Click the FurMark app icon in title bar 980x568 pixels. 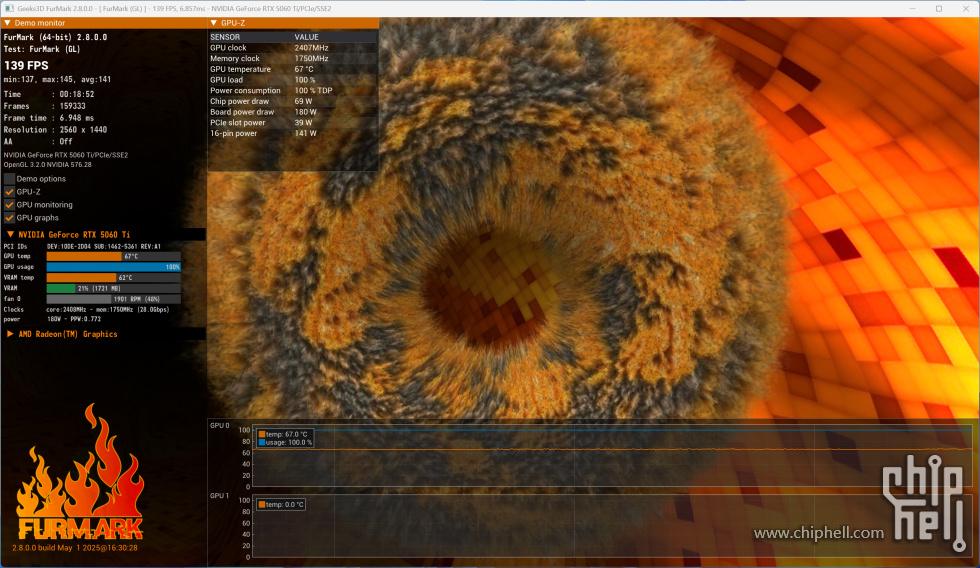pyautogui.click(x=9, y=9)
